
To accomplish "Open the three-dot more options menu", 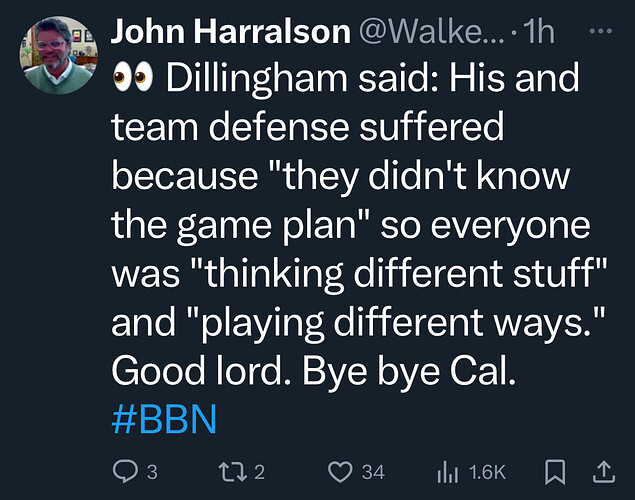I will click(x=601, y=31).
